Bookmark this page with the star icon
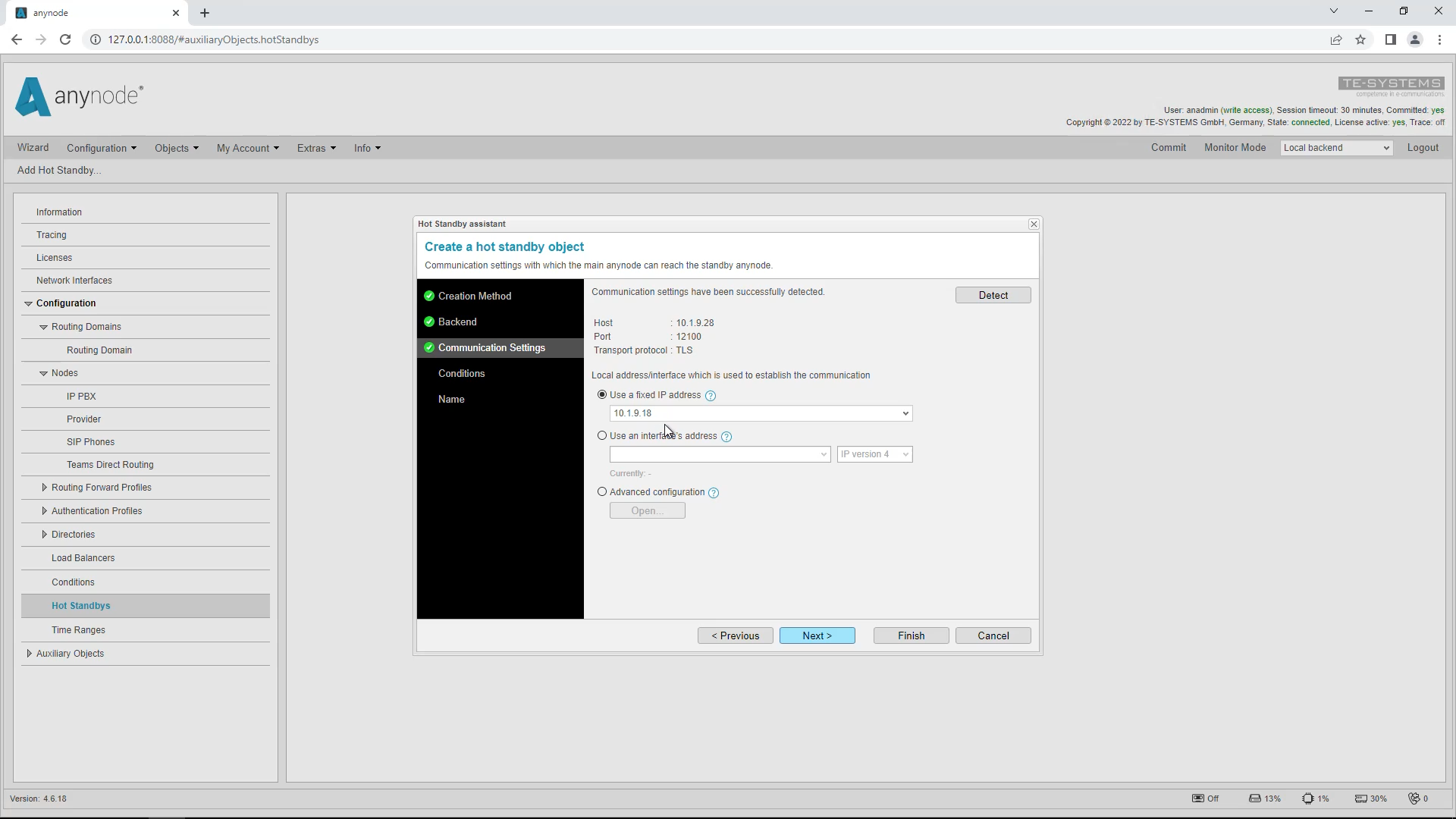Viewport: 1456px width, 819px height. (1360, 39)
